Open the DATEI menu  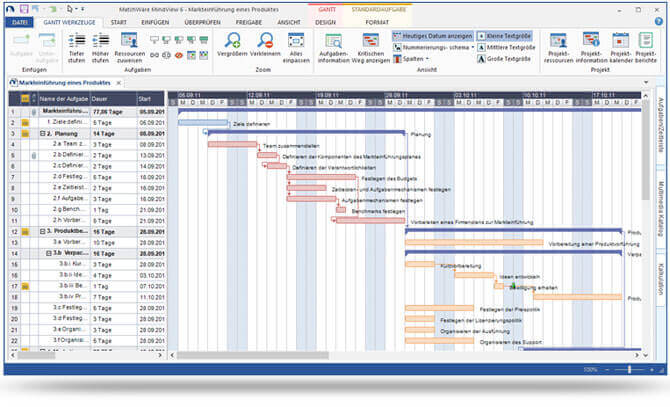point(19,22)
